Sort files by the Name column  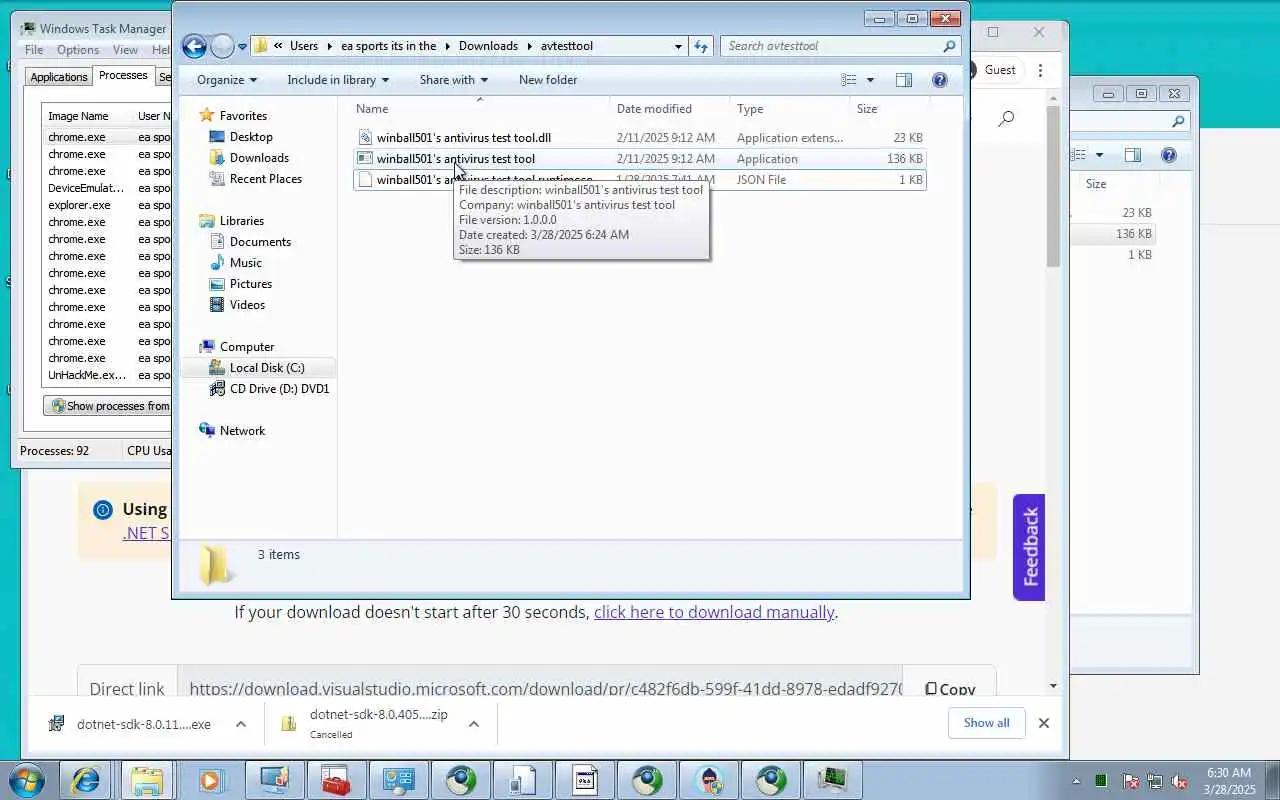point(480,109)
